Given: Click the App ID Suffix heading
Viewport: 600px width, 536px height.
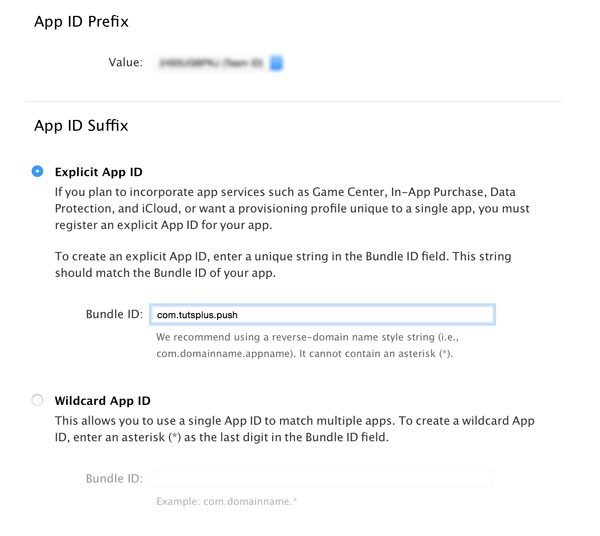Looking at the screenshot, I should pos(81,125).
